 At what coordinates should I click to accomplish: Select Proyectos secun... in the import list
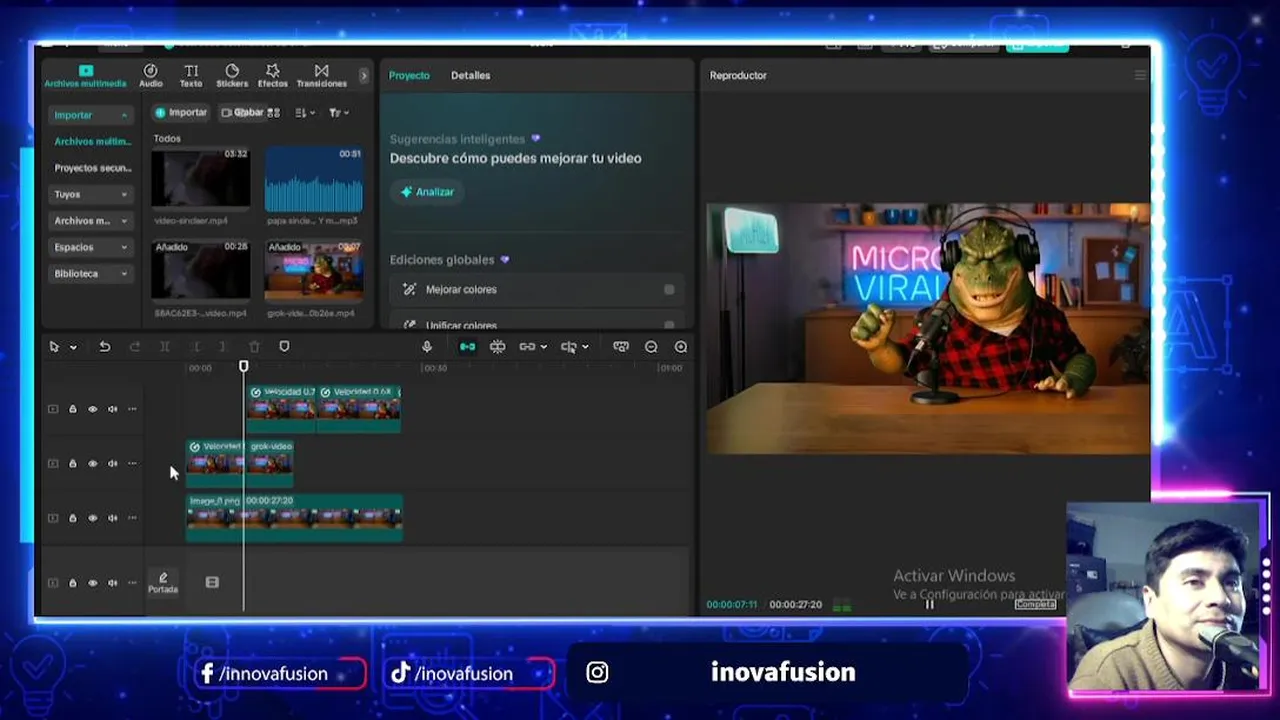point(92,168)
